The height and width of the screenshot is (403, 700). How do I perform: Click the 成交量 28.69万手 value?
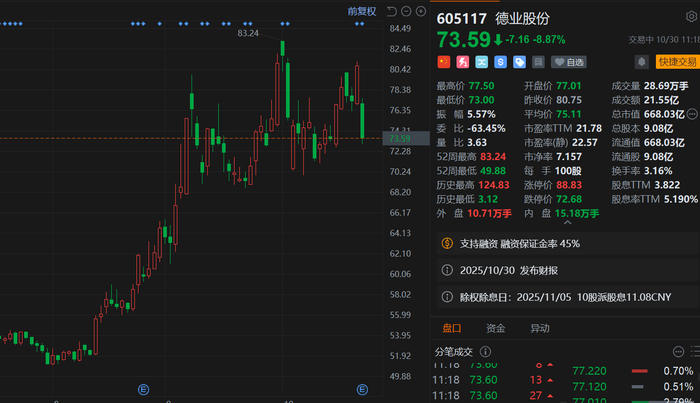click(666, 86)
